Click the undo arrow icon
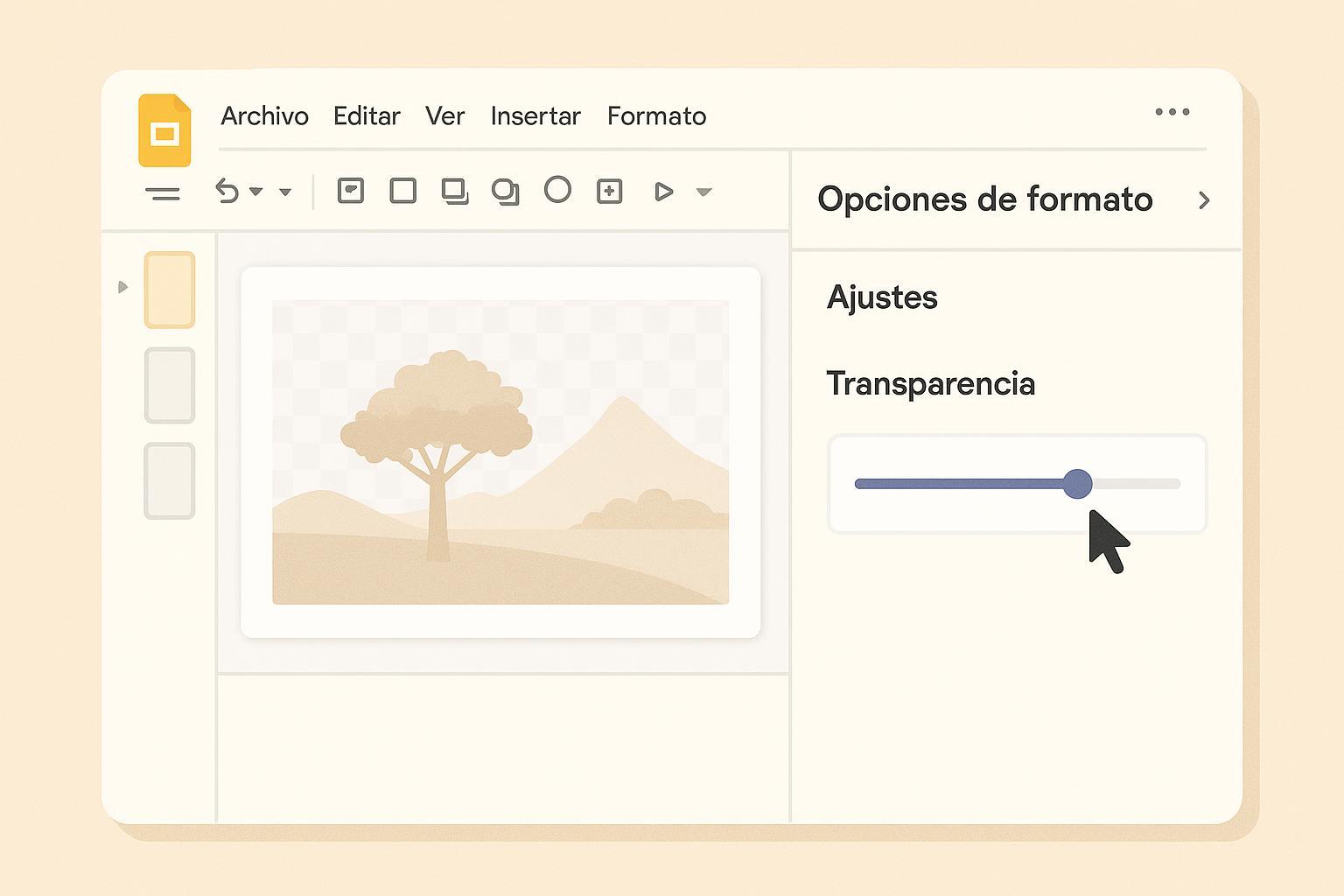 point(227,191)
